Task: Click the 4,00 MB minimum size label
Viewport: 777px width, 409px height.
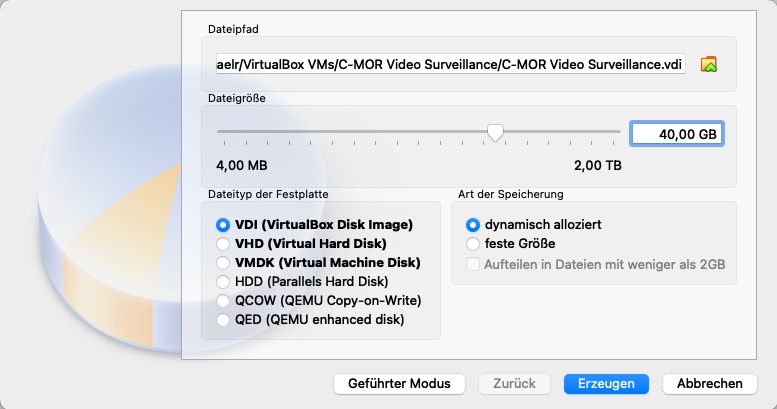Action: tap(242, 165)
